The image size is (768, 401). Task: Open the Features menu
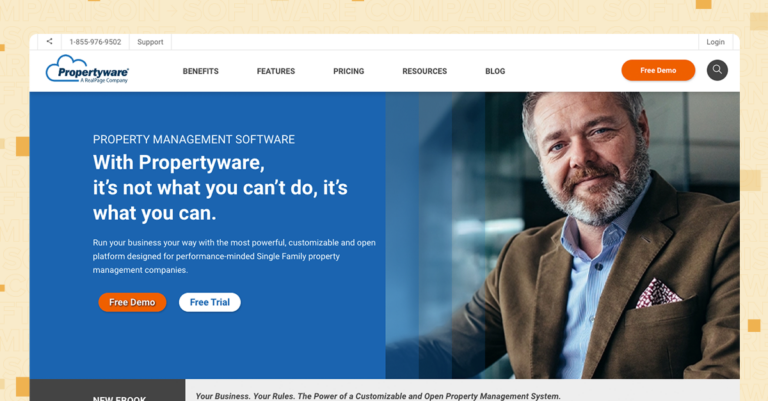coord(276,71)
